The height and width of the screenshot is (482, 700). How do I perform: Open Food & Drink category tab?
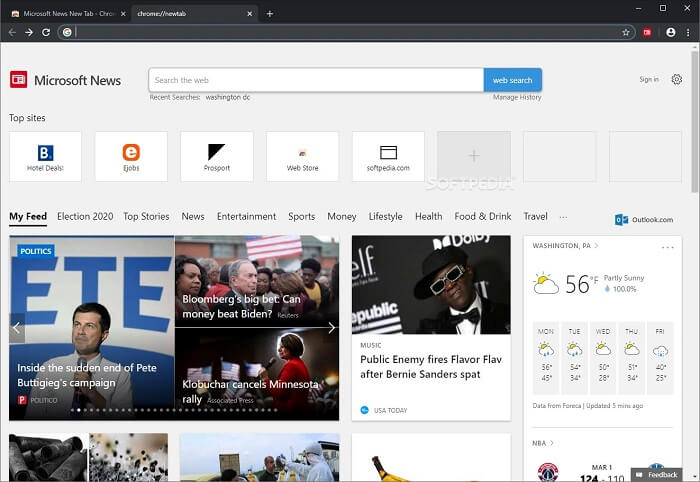tap(483, 216)
